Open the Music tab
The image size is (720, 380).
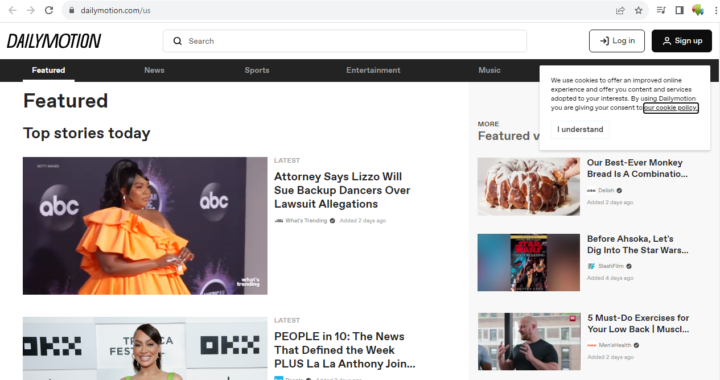click(x=489, y=70)
